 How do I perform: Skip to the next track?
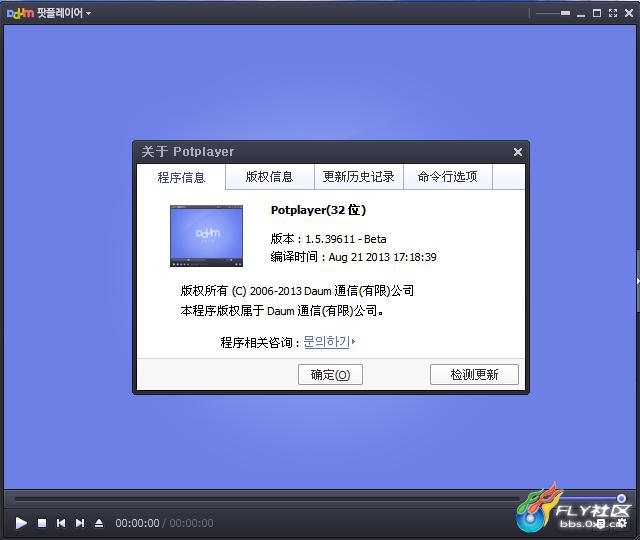click(x=80, y=523)
